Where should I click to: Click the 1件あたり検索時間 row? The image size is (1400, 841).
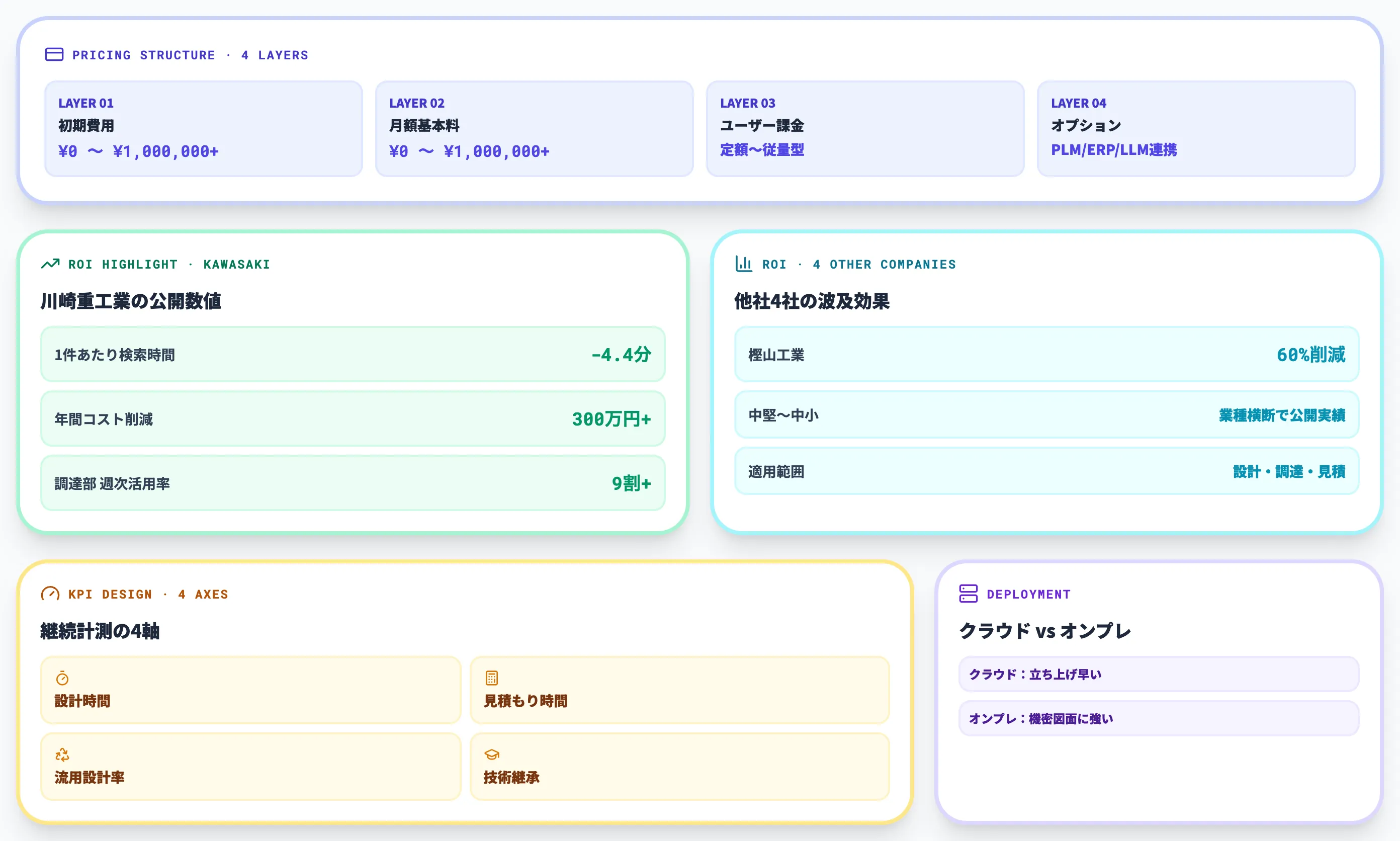(x=353, y=354)
